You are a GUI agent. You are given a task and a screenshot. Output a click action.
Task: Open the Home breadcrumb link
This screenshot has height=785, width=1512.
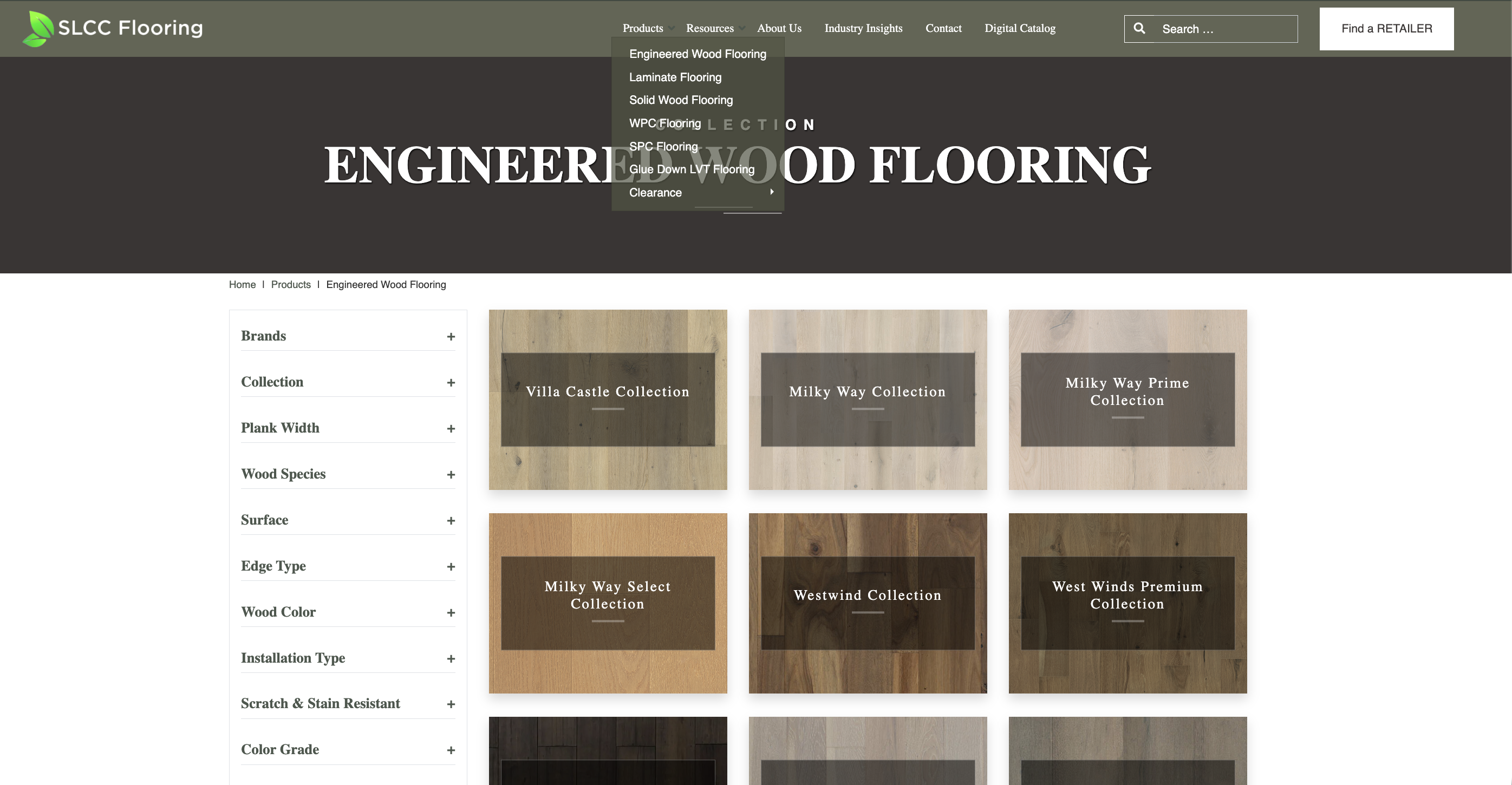point(242,285)
